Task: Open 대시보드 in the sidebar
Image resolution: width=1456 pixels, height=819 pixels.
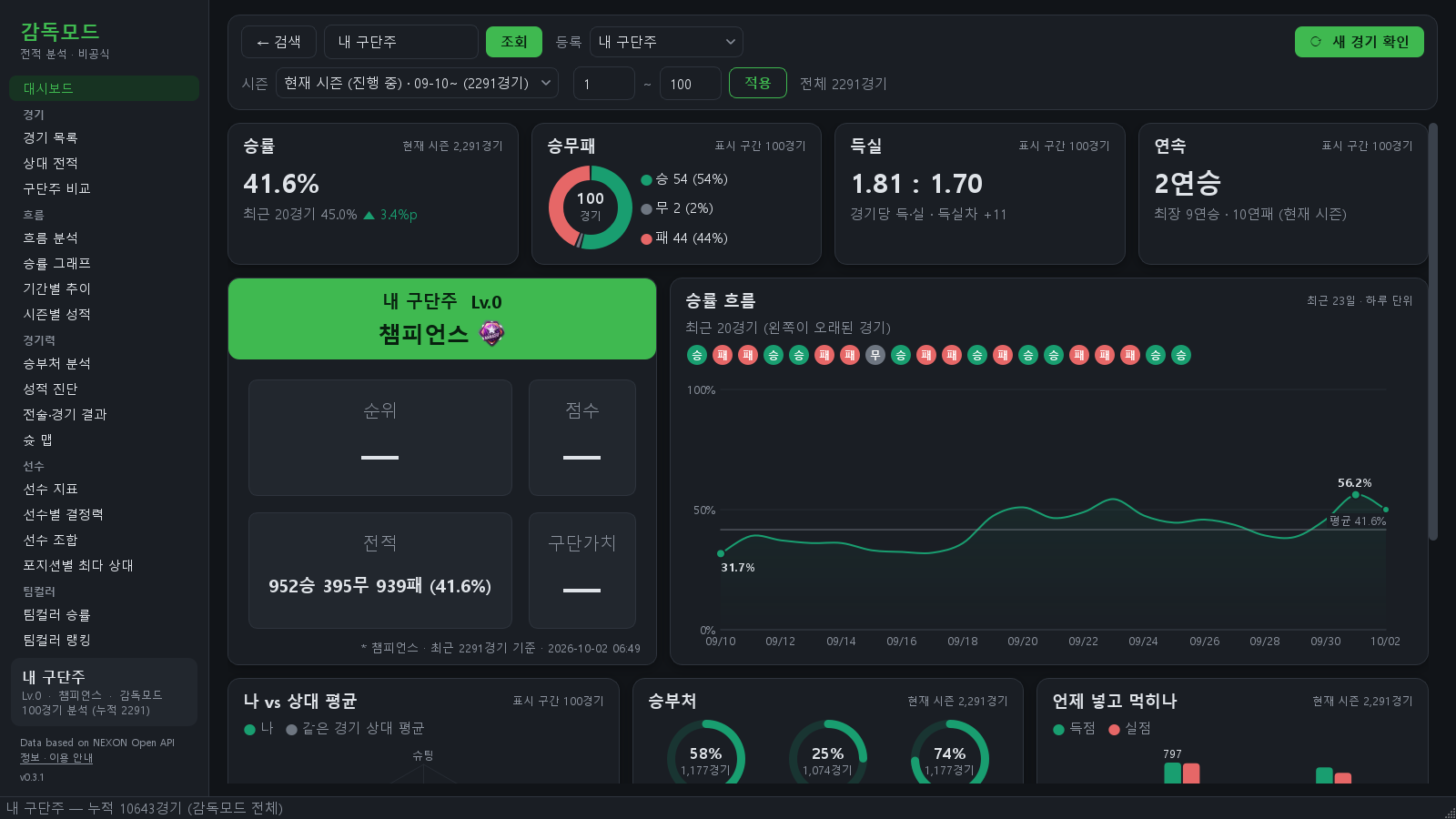Action: pos(104,88)
